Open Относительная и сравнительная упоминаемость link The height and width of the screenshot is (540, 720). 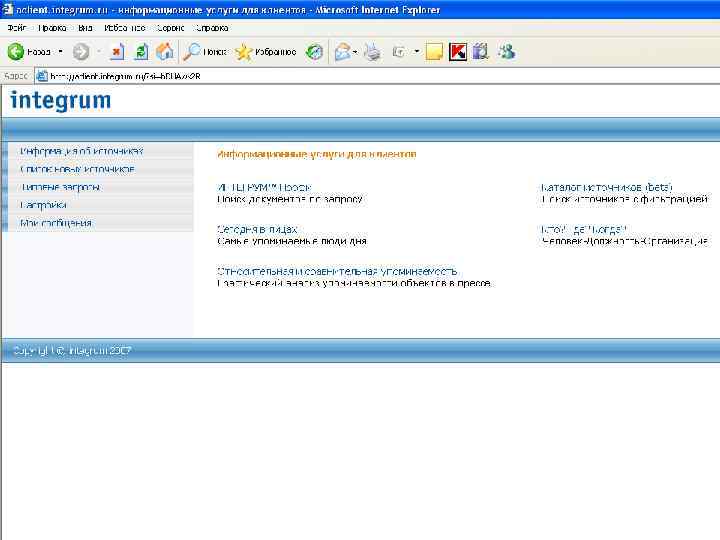point(337,271)
